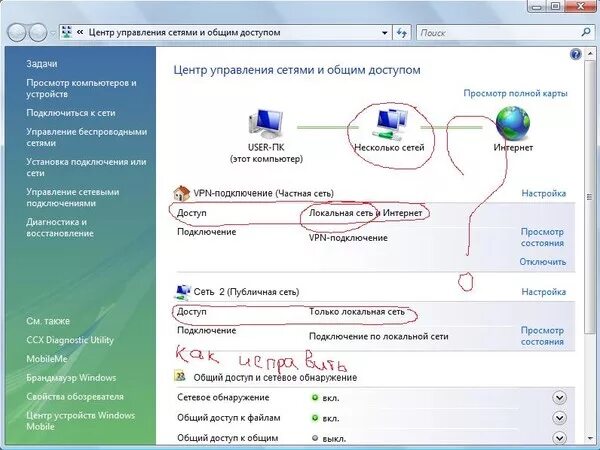Image resolution: width=600 pixels, height=450 pixels.
Task: Click Просмотр полной карты link
Action: (515, 93)
